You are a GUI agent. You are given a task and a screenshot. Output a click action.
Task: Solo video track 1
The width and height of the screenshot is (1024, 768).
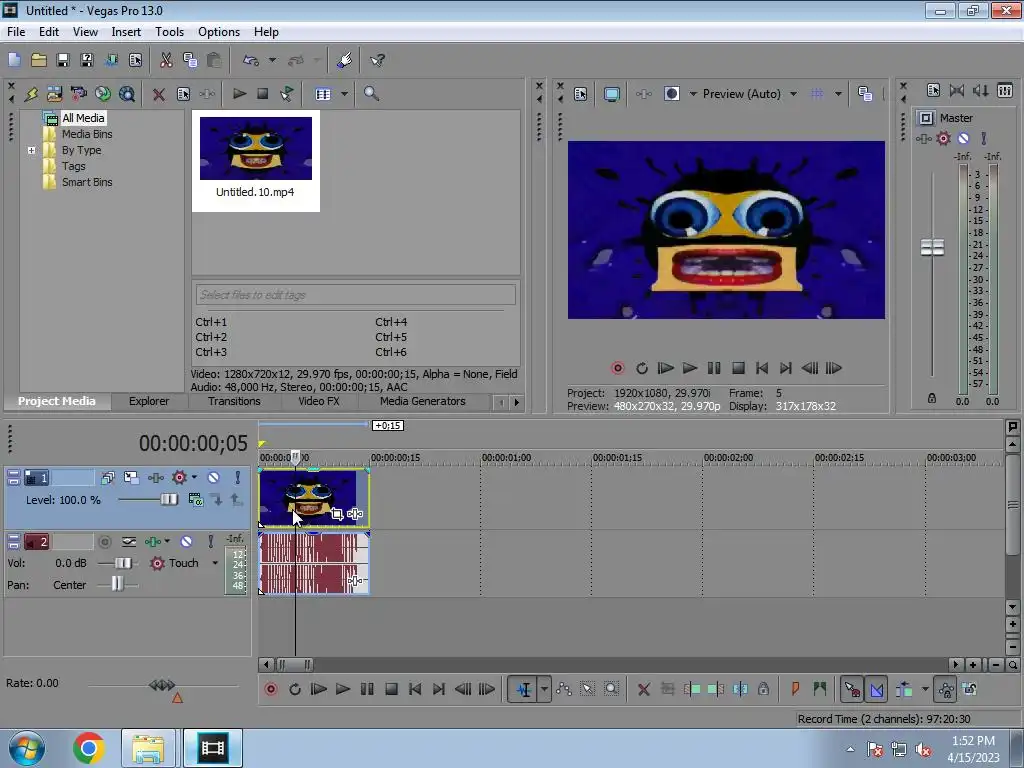[x=238, y=477]
